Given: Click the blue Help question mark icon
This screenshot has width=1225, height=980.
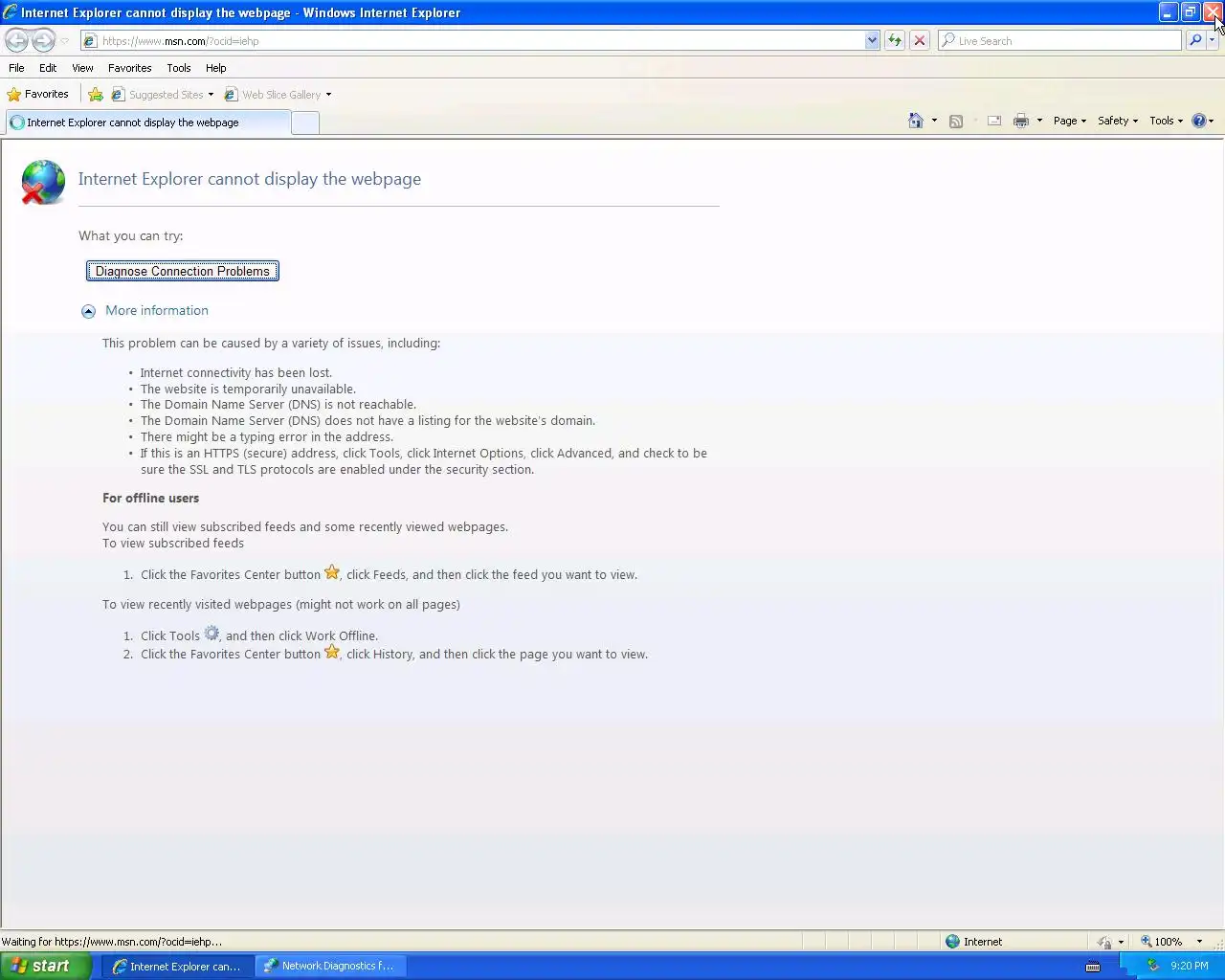Looking at the screenshot, I should [1198, 121].
